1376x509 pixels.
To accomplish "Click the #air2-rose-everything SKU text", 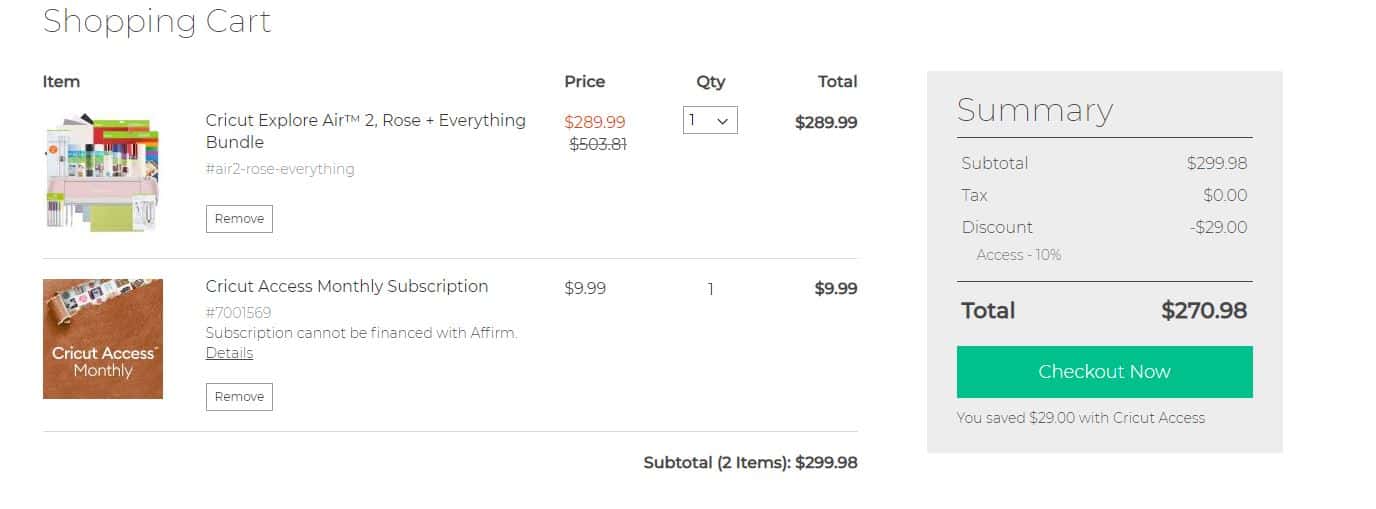I will click(280, 169).
